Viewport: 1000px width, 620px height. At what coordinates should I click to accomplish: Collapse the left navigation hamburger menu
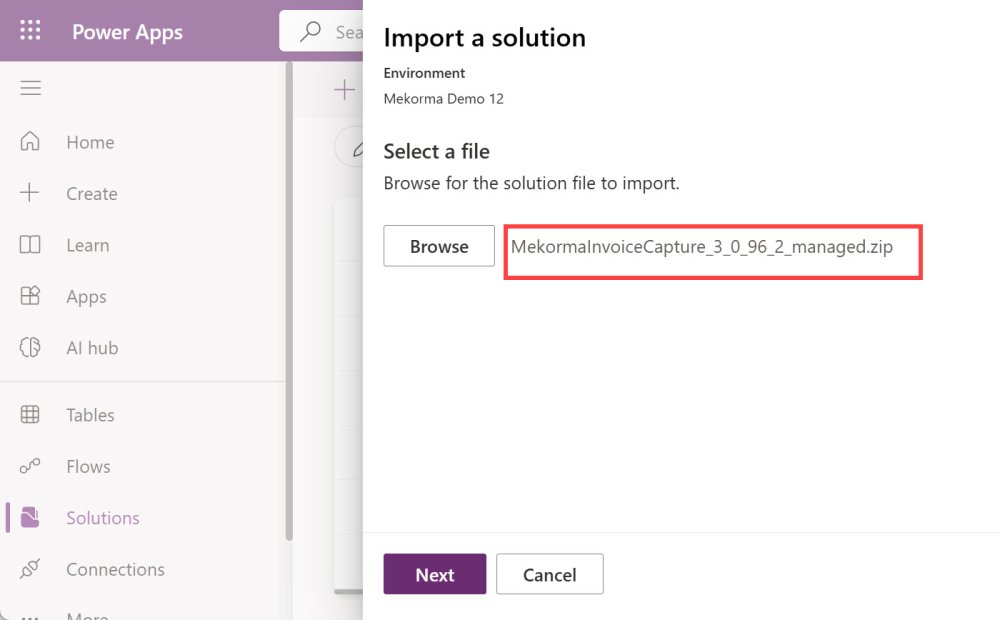click(31, 88)
